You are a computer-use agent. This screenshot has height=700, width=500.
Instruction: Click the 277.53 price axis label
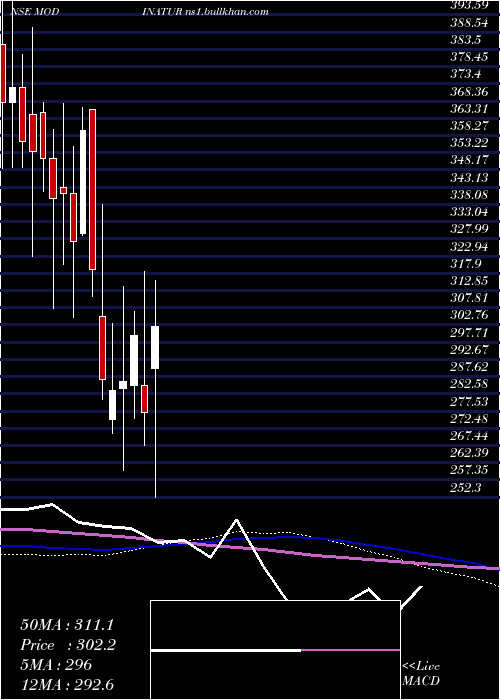[470, 401]
